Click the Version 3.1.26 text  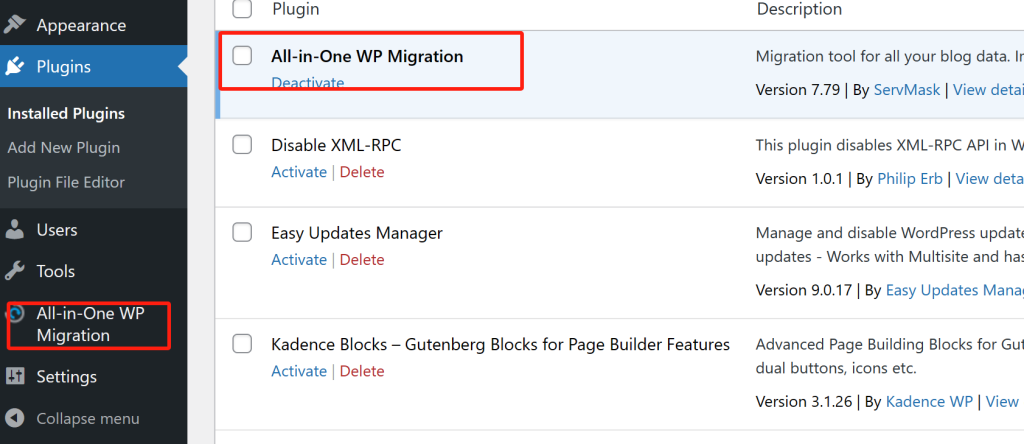coord(804,402)
